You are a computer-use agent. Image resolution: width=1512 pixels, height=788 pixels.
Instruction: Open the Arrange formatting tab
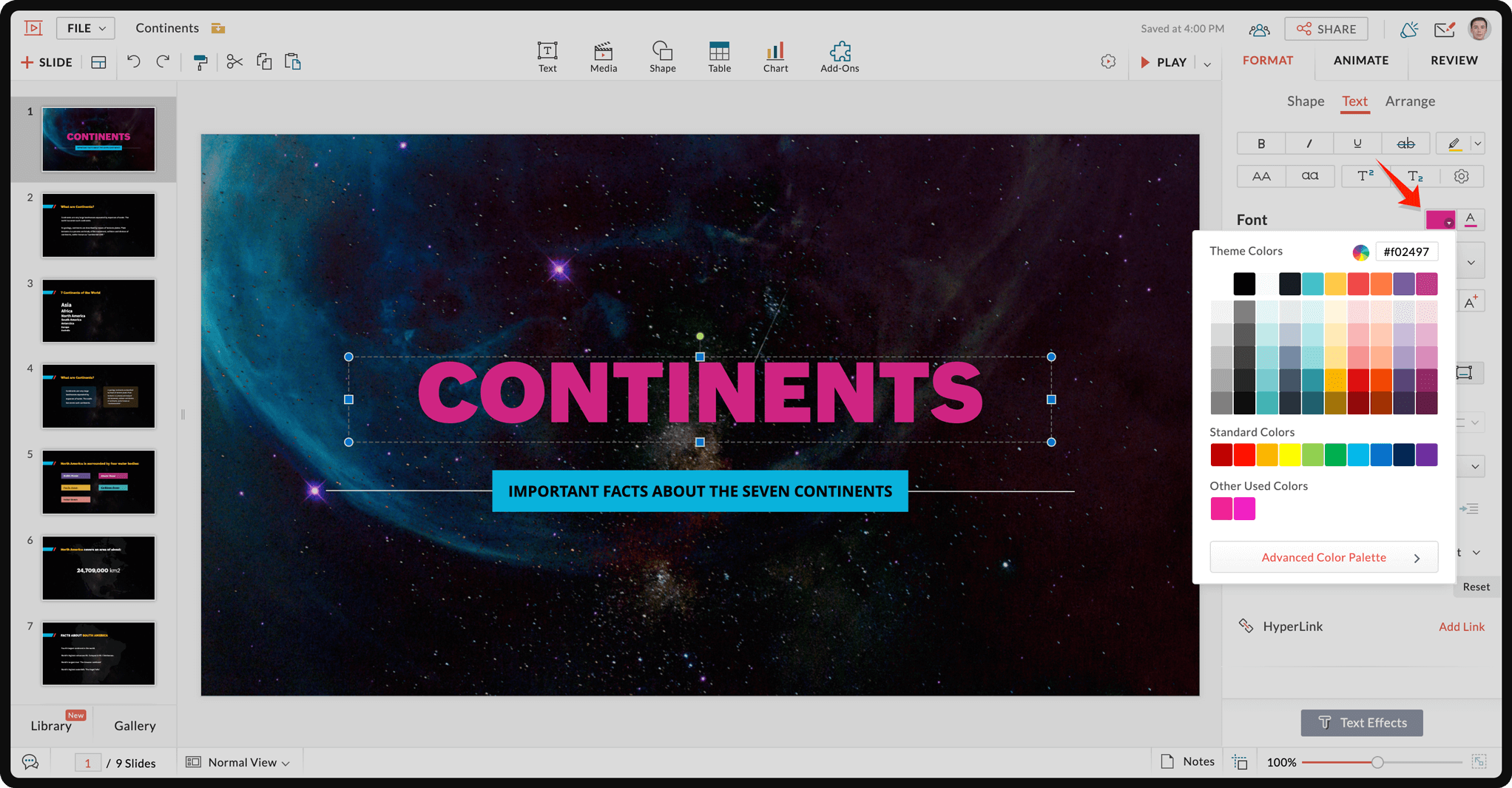pyautogui.click(x=1410, y=101)
